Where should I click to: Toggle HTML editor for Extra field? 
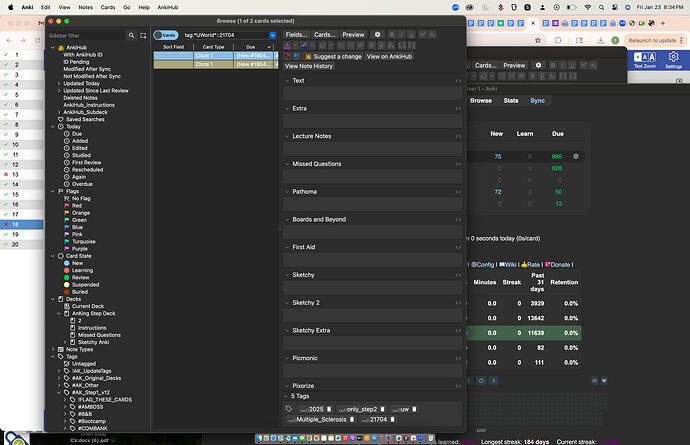[x=459, y=109]
